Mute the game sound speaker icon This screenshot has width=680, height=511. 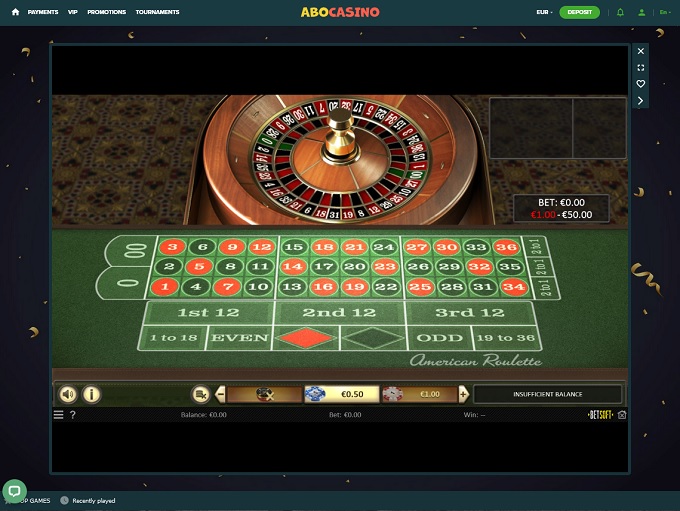(68, 394)
